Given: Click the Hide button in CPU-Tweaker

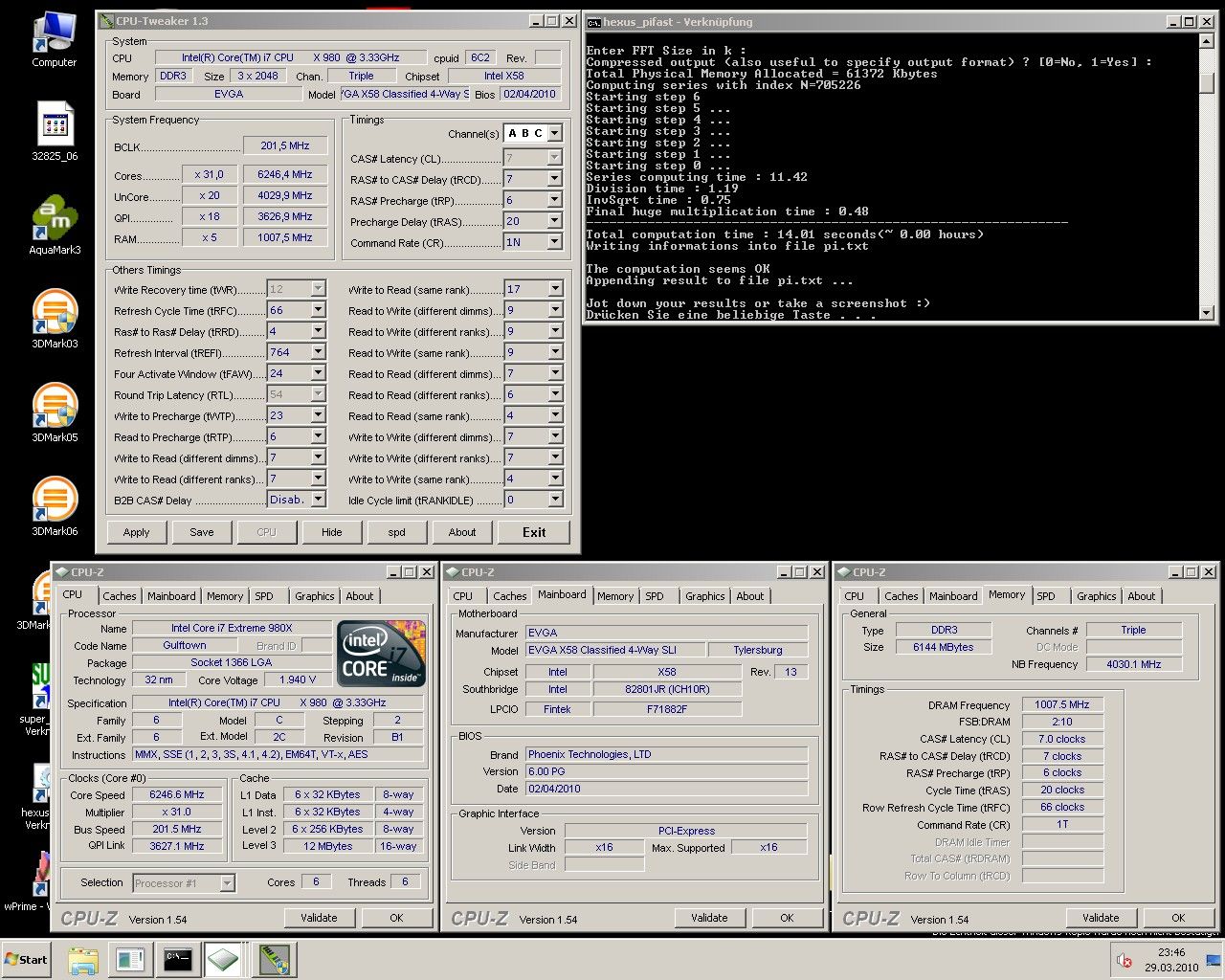Looking at the screenshot, I should click(x=332, y=532).
